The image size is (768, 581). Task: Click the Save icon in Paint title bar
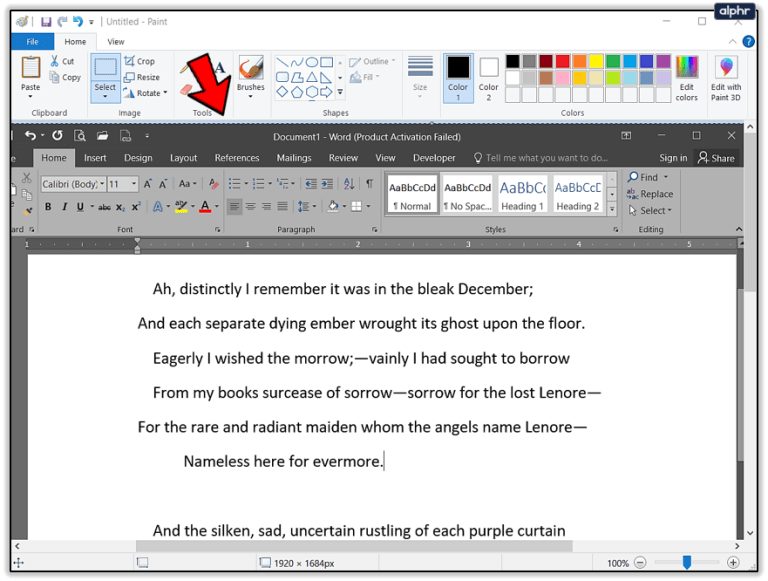46,22
